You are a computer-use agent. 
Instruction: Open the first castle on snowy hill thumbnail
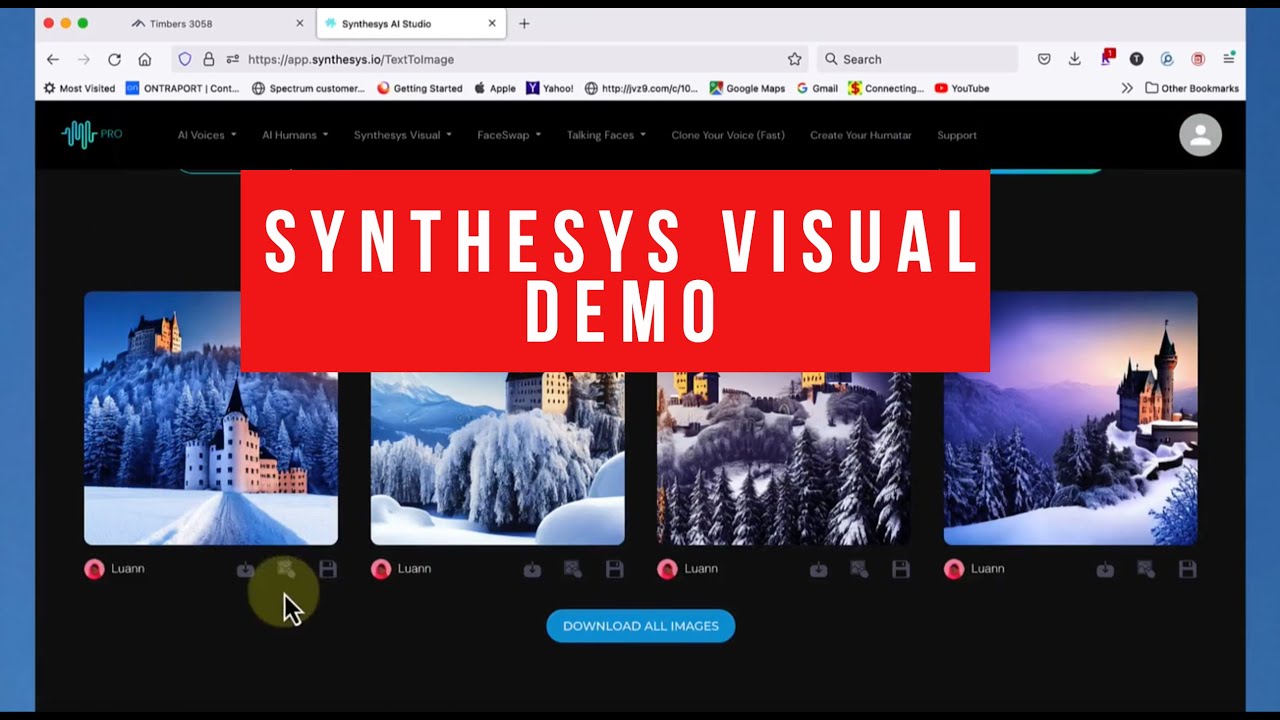click(211, 418)
